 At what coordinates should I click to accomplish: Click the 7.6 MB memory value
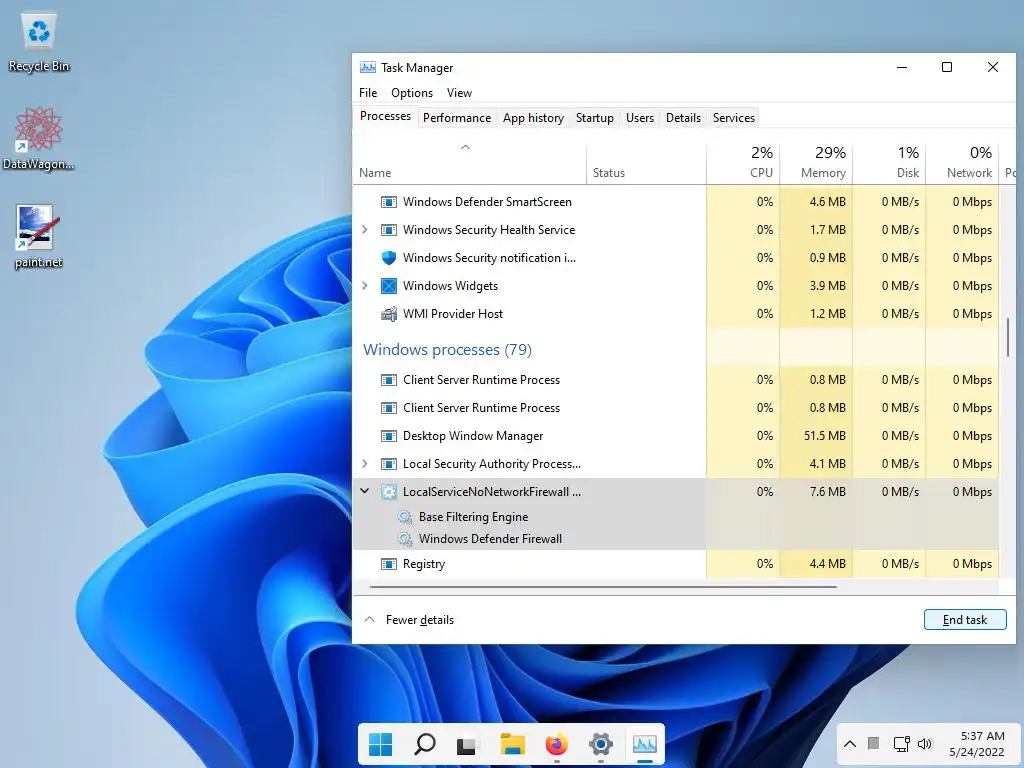827,492
